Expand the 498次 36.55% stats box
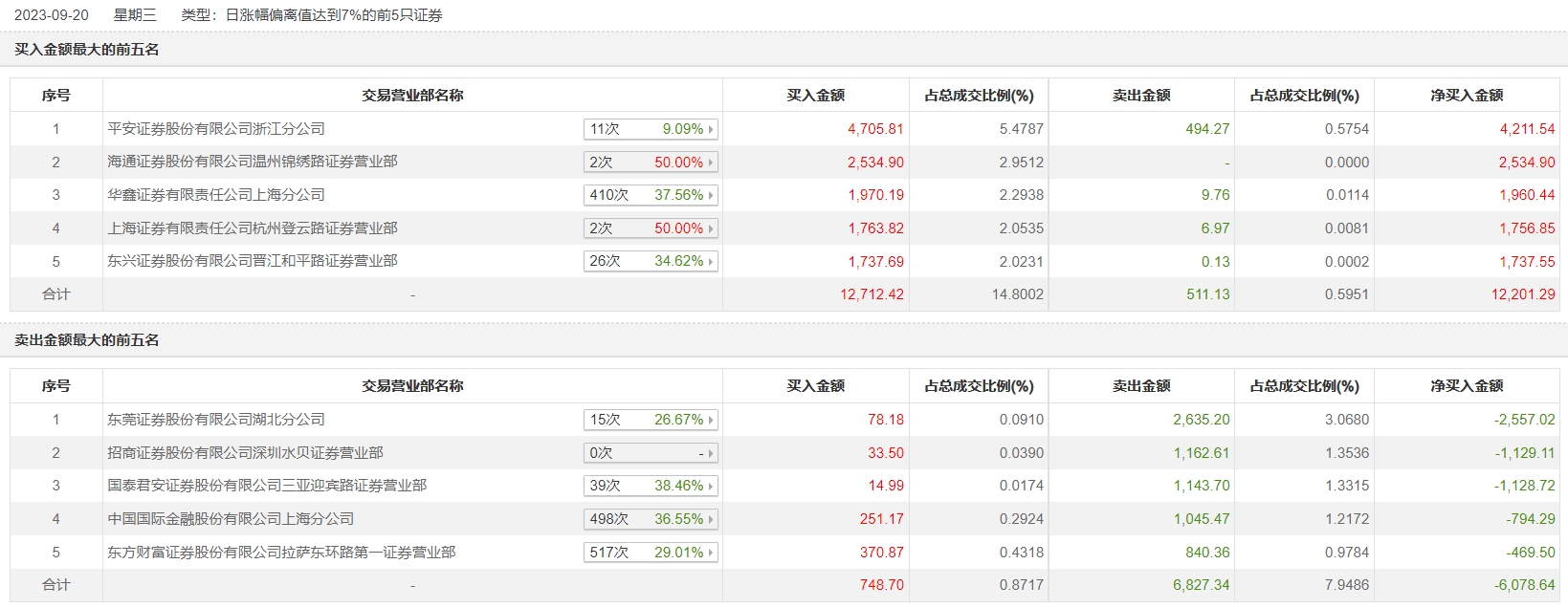This screenshot has width=1568, height=608. 651,519
